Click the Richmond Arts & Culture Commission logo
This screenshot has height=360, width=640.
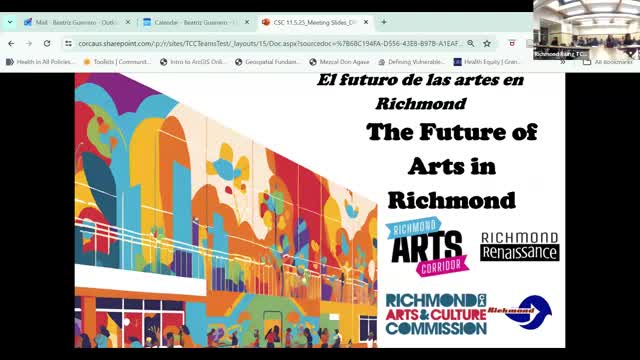click(436, 314)
